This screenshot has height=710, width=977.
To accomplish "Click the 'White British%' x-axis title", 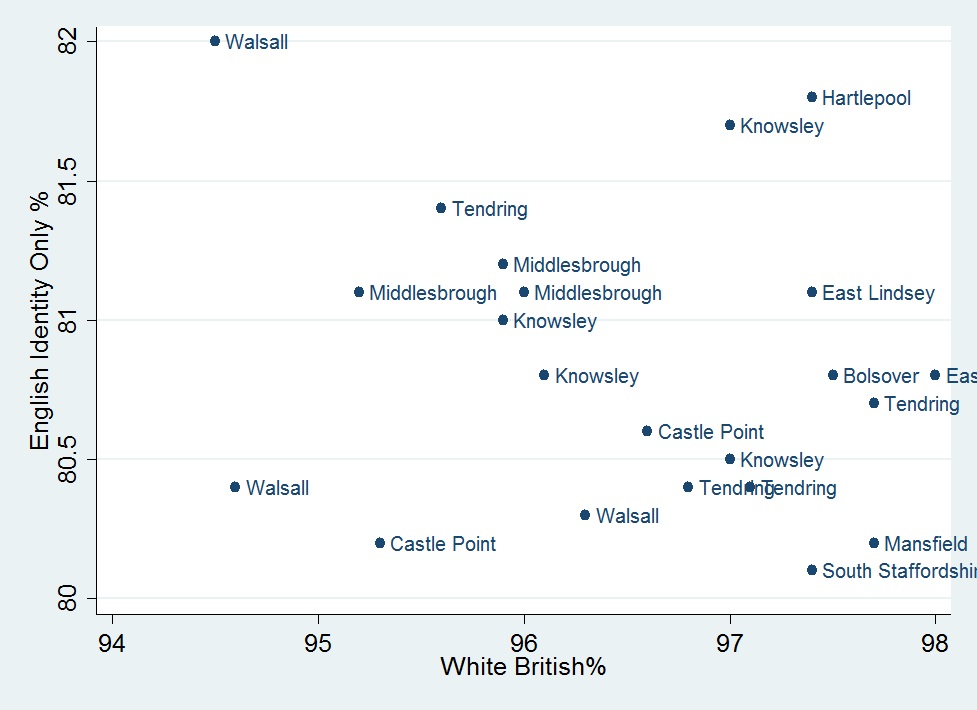I will click(523, 666).
